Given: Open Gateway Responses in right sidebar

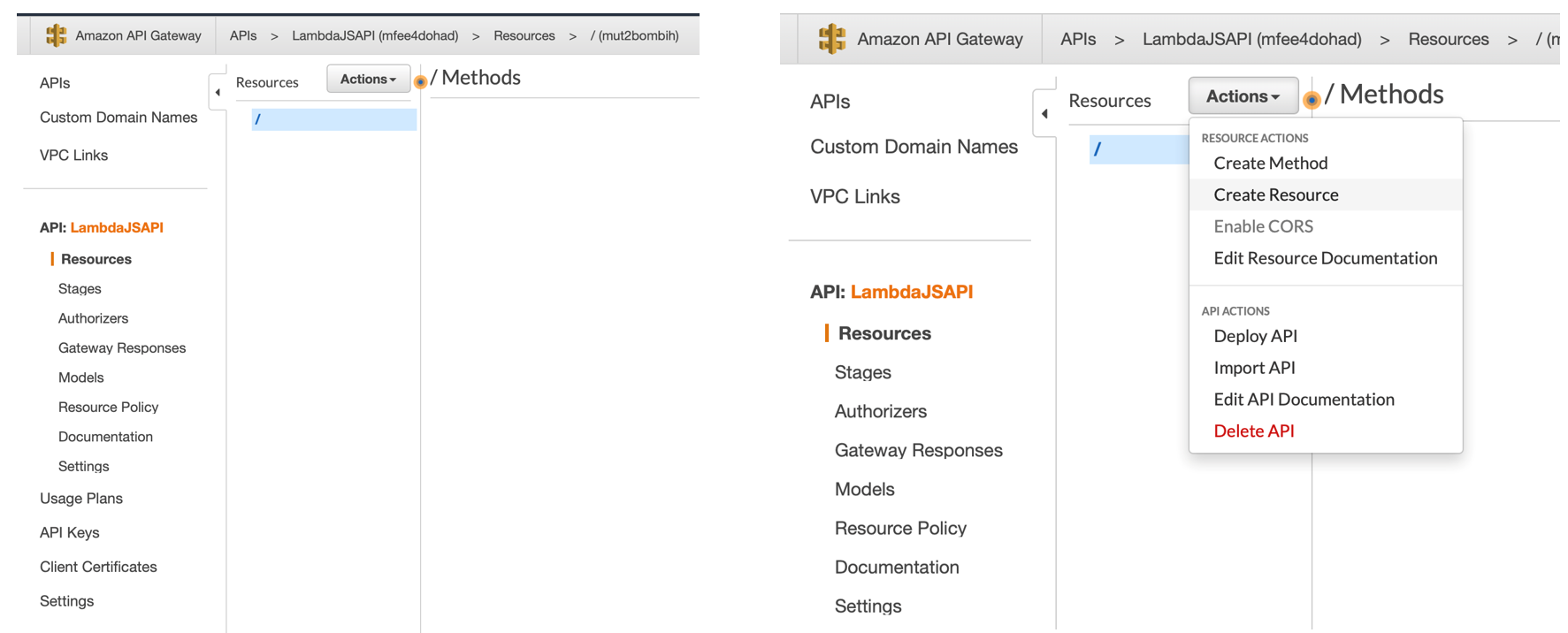Looking at the screenshot, I should (x=919, y=450).
